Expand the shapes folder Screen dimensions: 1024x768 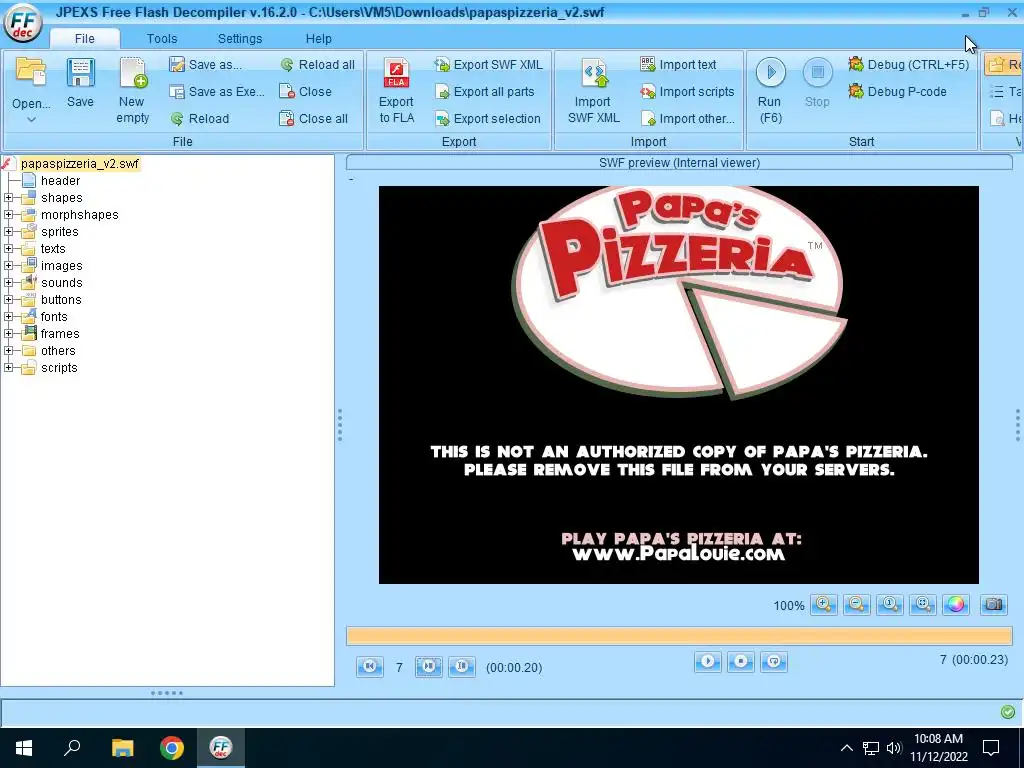8,198
